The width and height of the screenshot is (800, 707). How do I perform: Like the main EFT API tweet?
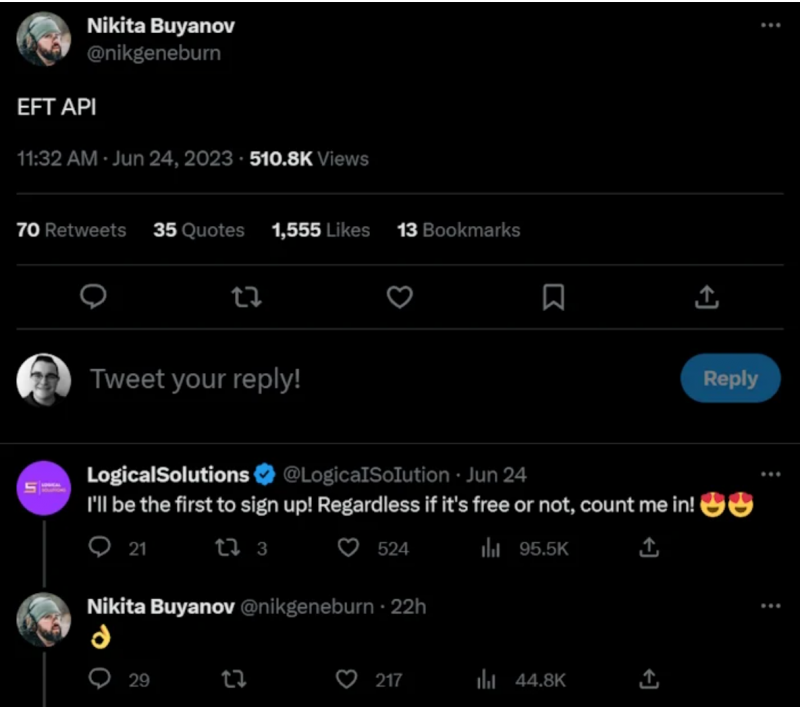point(400,297)
